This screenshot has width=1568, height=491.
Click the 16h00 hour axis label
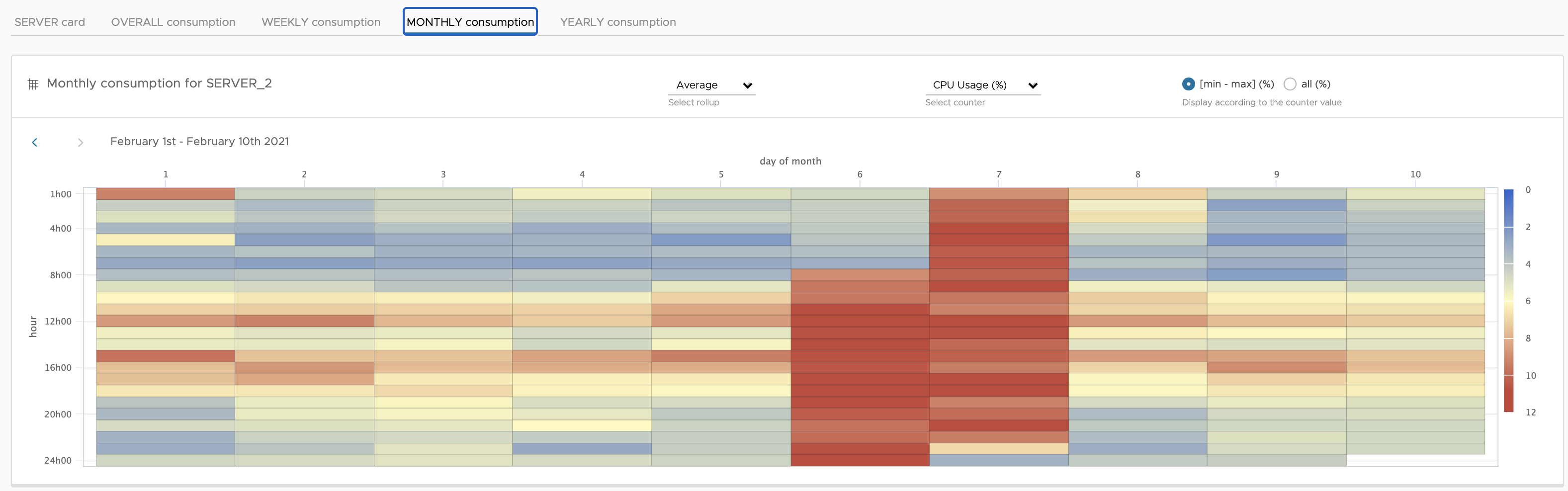58,367
